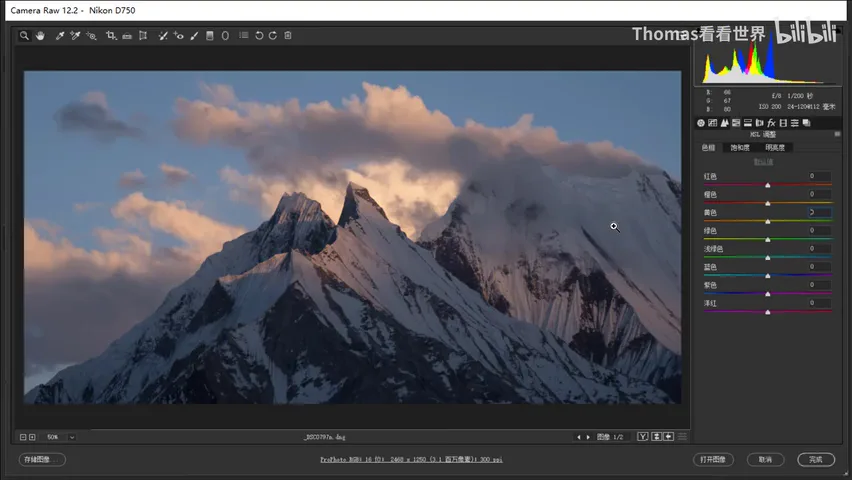Click the trash delete icon
This screenshot has height=480, width=852.
click(288, 35)
